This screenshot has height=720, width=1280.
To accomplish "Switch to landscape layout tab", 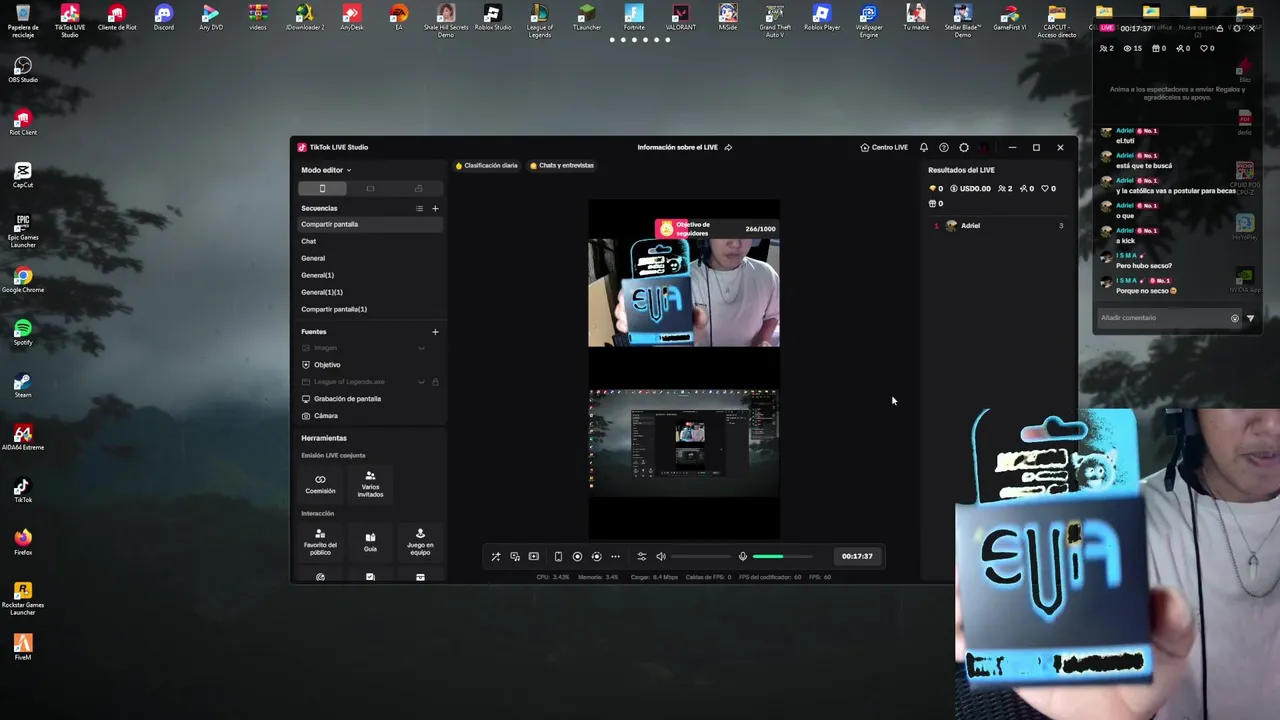I will tap(370, 188).
